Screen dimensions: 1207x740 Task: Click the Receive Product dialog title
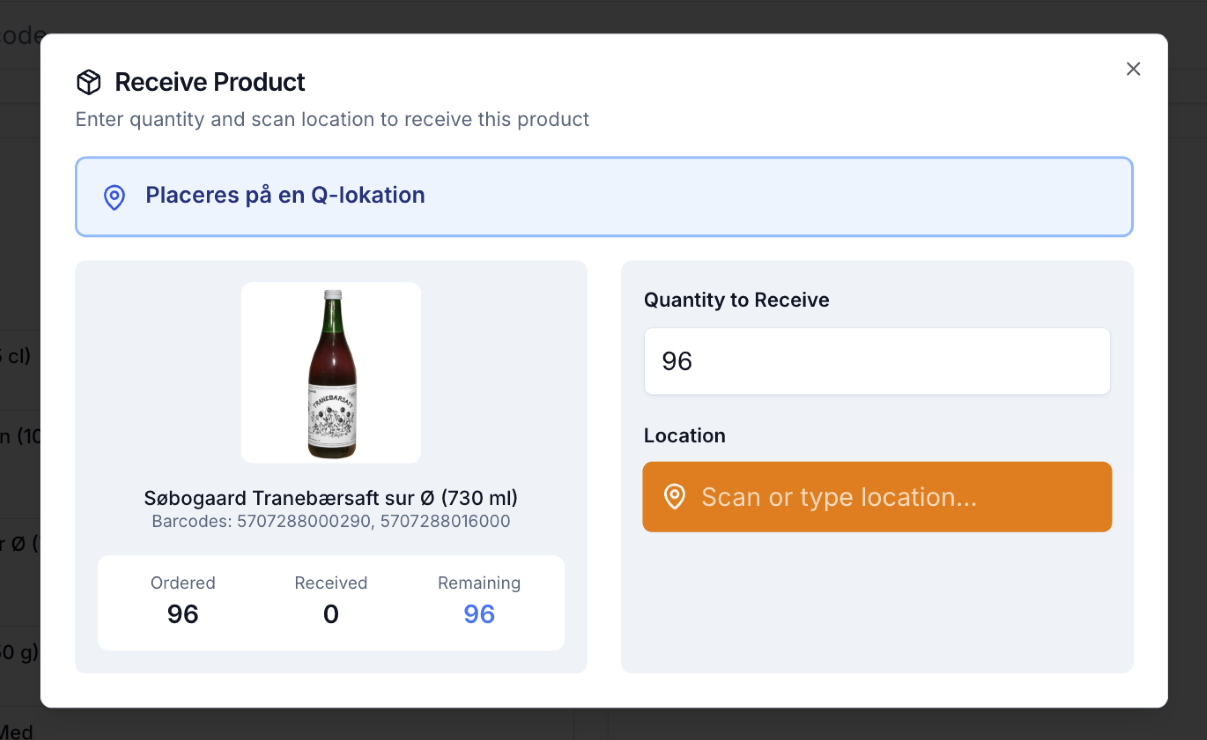(210, 82)
